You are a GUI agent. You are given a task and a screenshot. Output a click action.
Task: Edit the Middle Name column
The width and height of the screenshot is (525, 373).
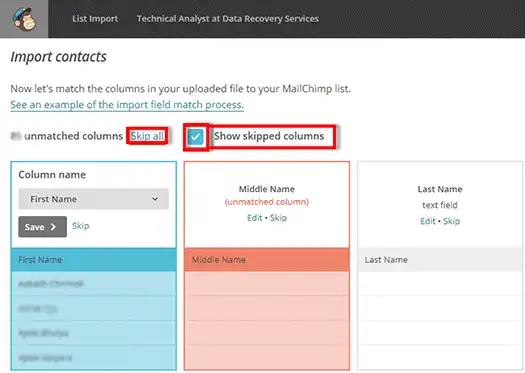pos(254,218)
